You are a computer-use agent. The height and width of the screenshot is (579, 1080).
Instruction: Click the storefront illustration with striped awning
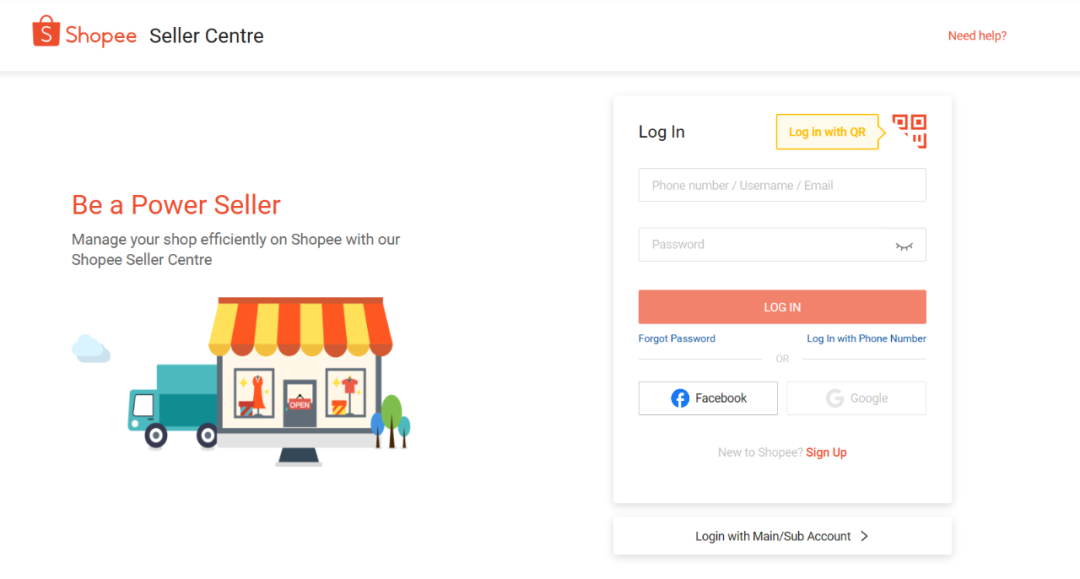[301, 381]
